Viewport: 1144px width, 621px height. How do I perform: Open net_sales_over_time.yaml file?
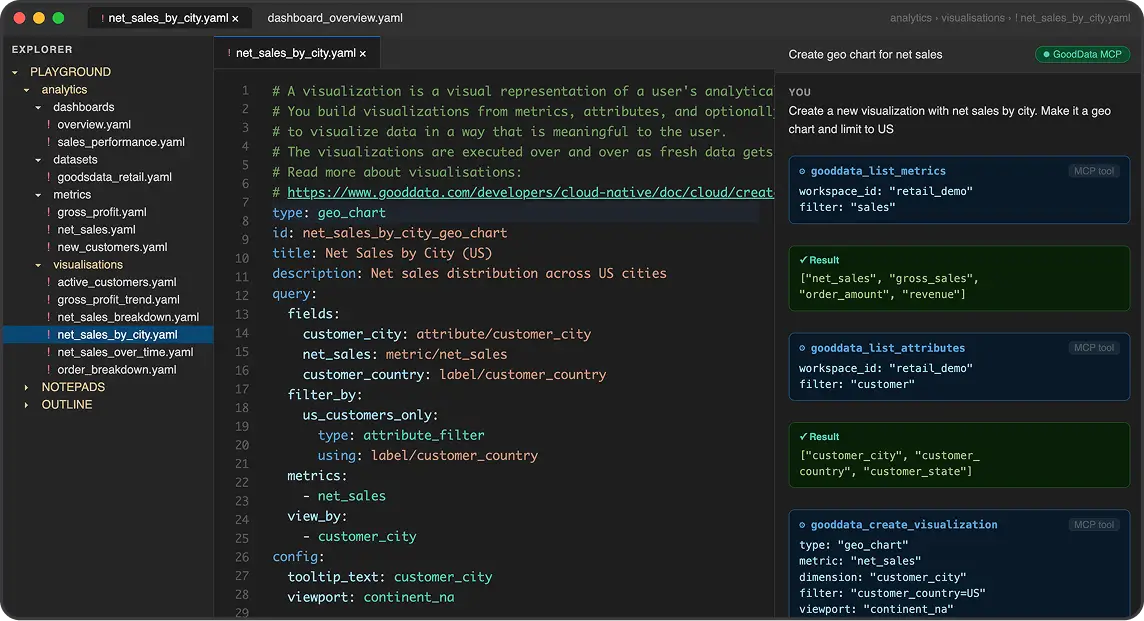click(125, 352)
